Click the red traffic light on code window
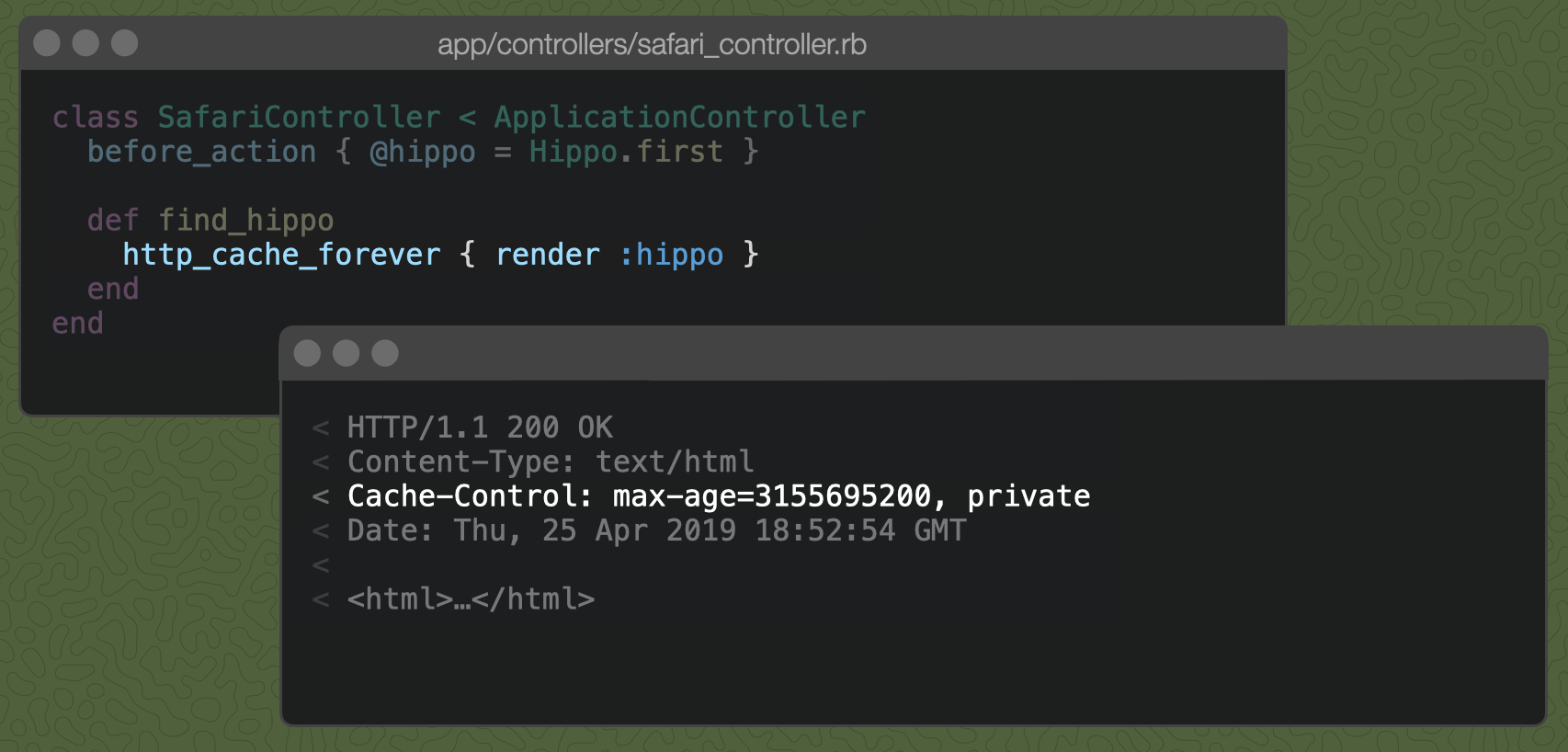The height and width of the screenshot is (752, 1568). (x=45, y=42)
